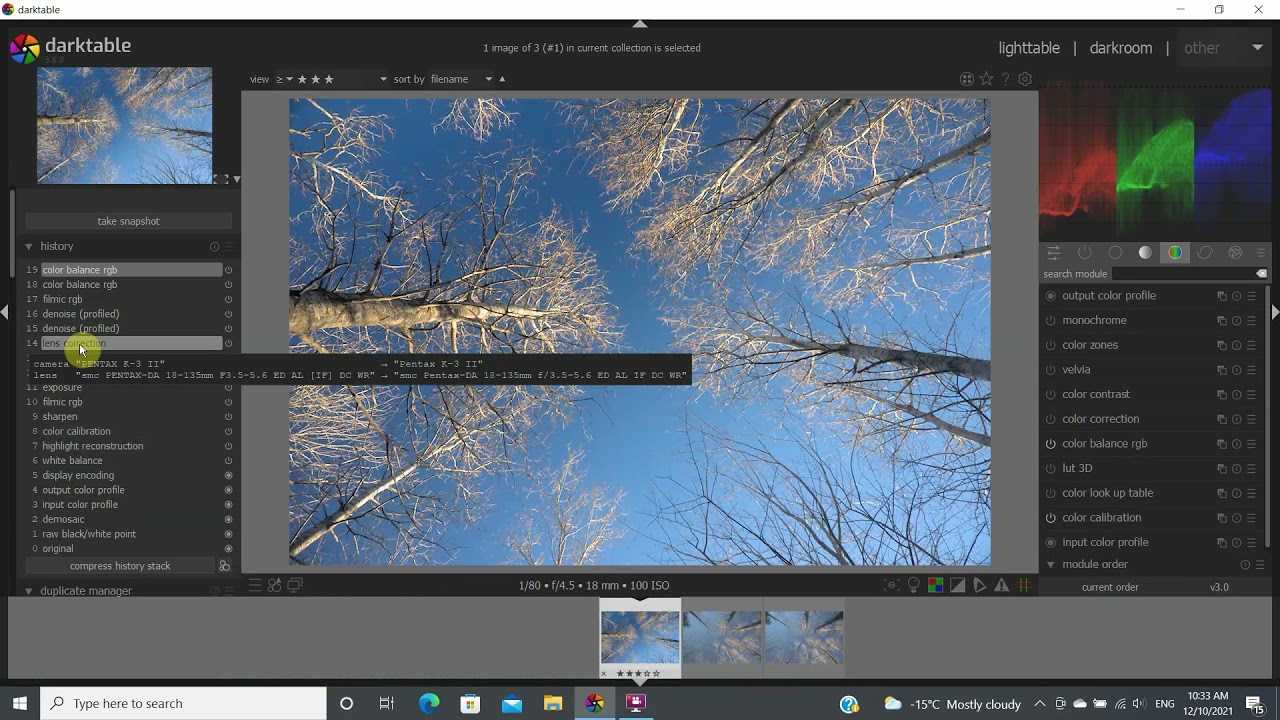Screen dimensions: 1280x720
Task: Open effect modules group
Action: point(1235,253)
